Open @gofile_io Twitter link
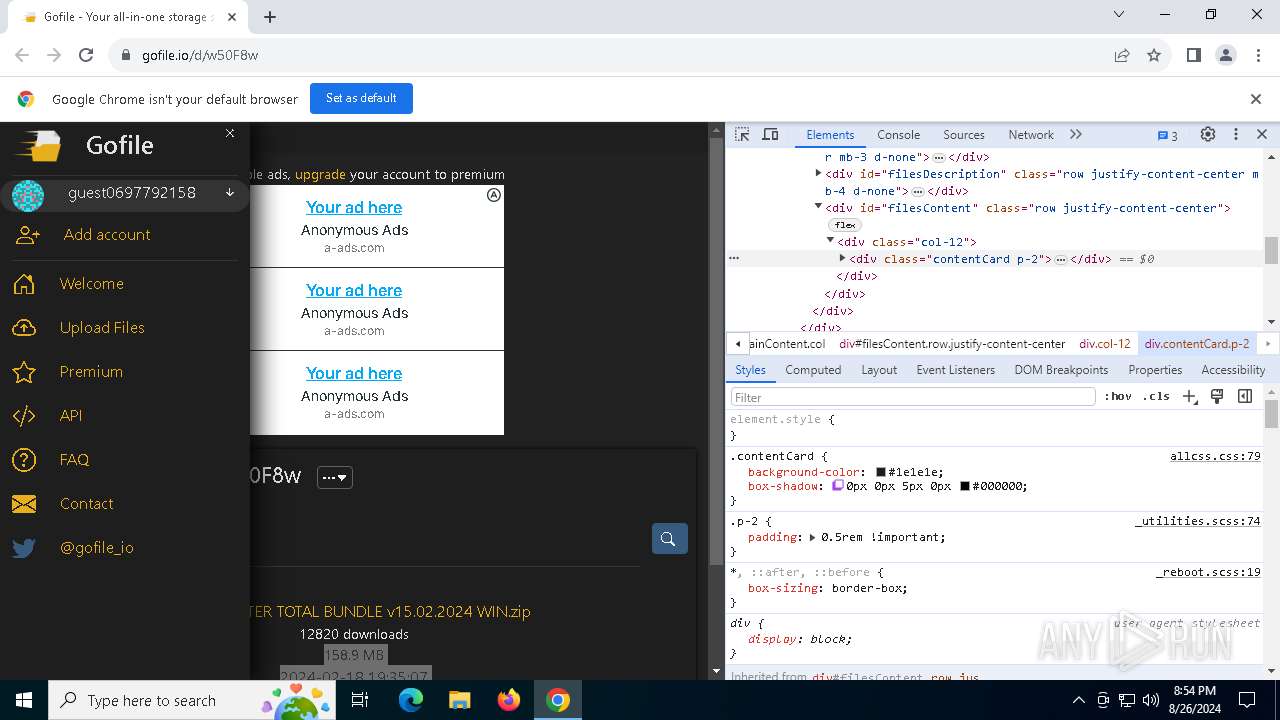1280x720 pixels. pyautogui.click(x=97, y=548)
